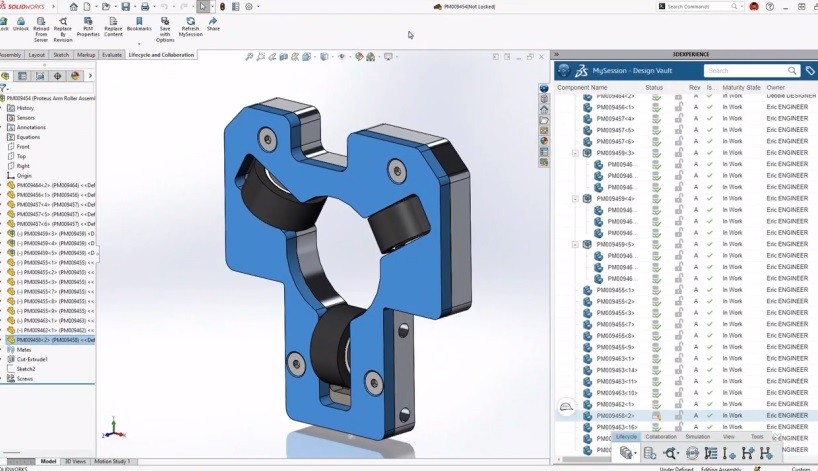818x471 pixels.
Task: Click the hard hat icon in 3DEXPERIENCE panel
Action: pos(567,407)
